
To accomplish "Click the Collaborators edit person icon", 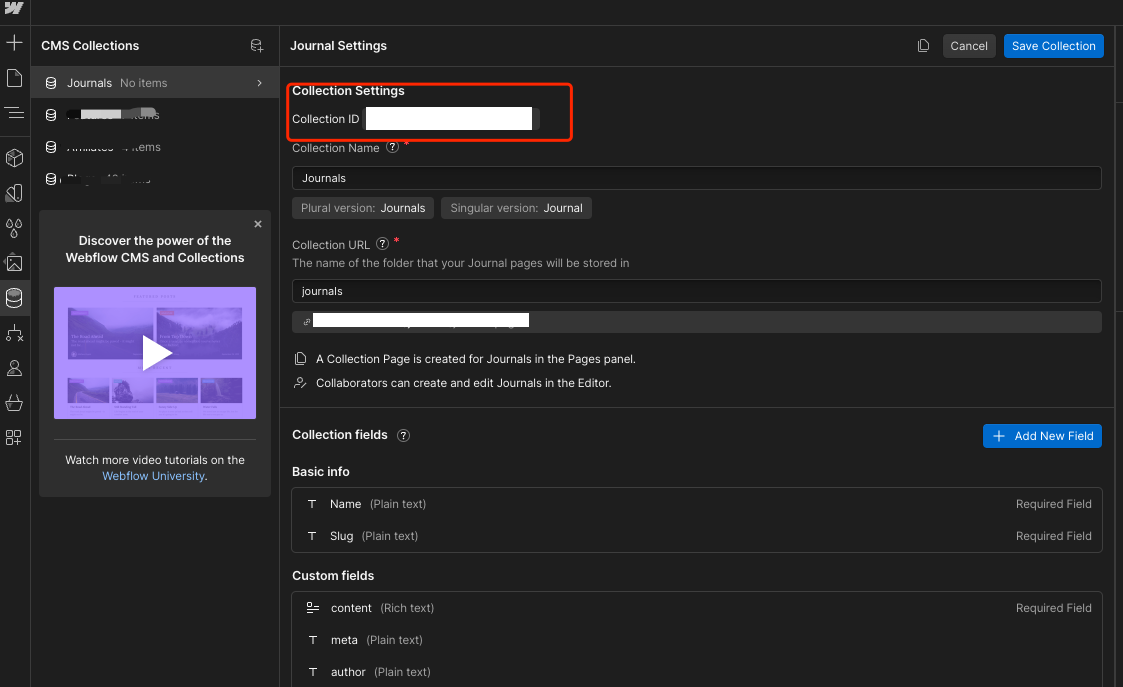I will click(301, 383).
